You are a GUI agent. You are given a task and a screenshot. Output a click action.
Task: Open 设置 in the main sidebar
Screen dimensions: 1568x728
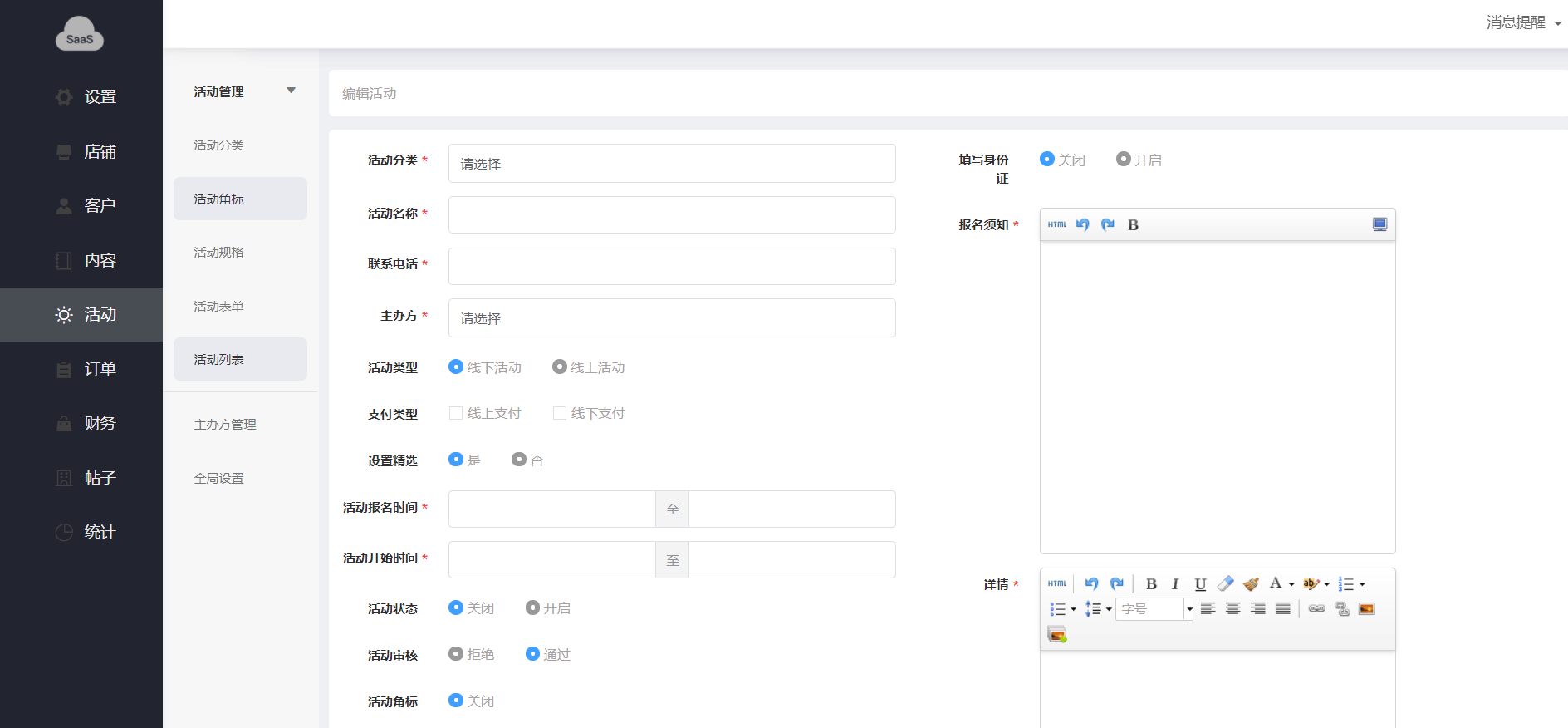tap(81, 96)
